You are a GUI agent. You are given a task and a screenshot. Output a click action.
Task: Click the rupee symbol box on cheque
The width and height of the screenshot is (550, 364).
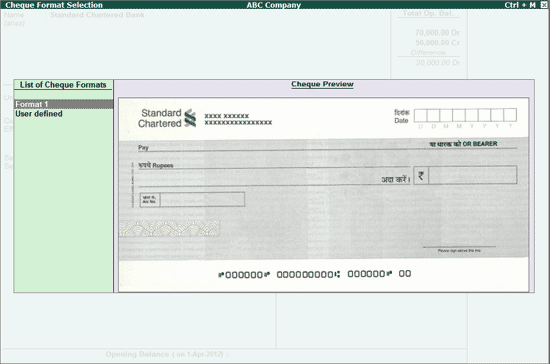[x=421, y=175]
